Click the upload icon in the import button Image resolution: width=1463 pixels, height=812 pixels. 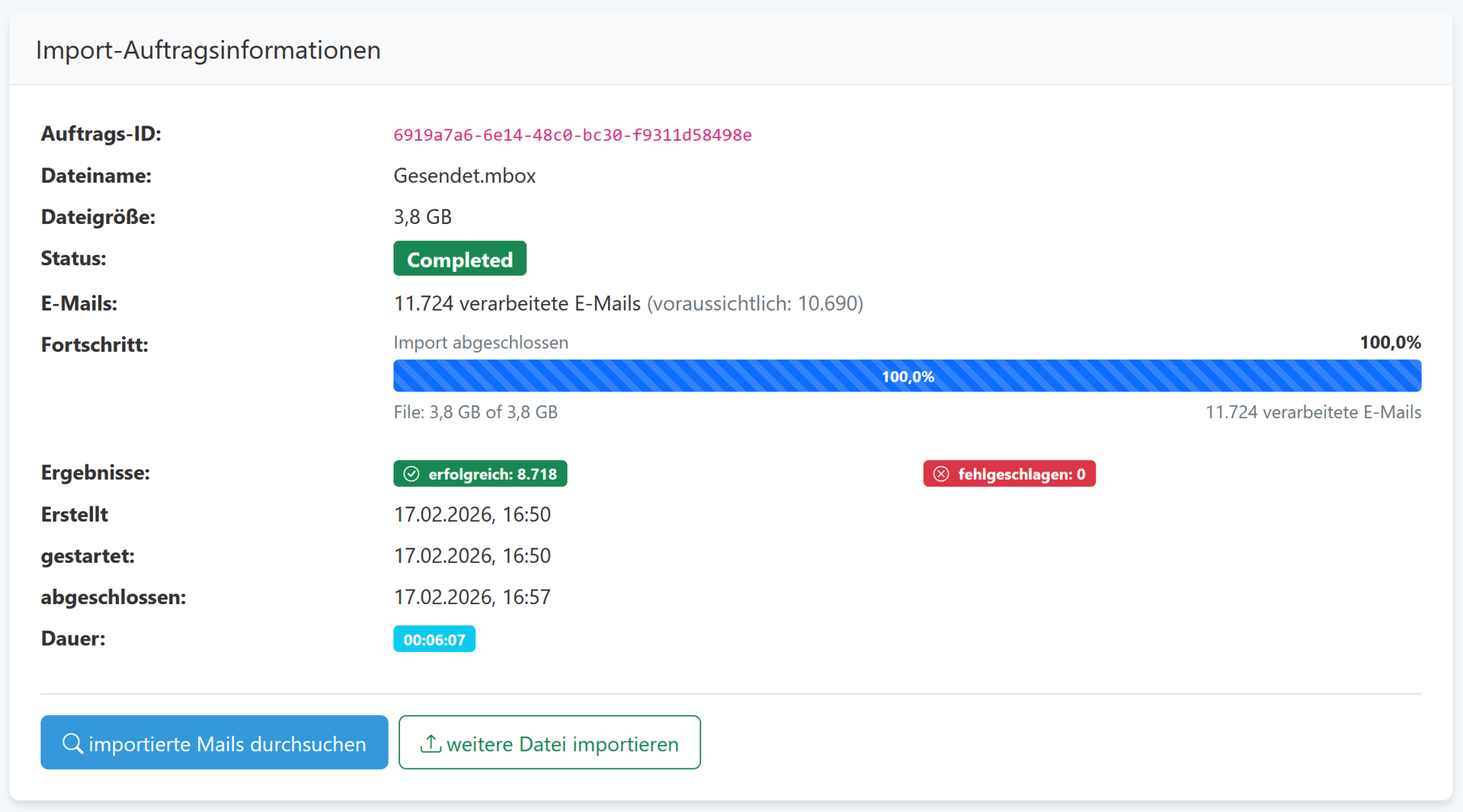click(431, 743)
